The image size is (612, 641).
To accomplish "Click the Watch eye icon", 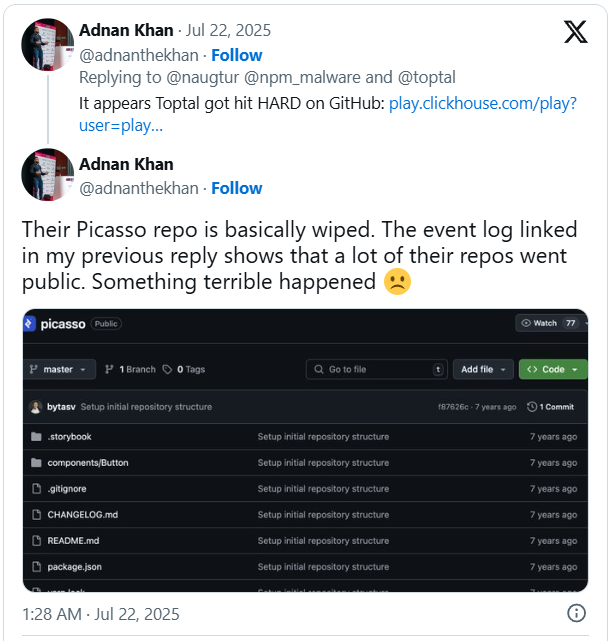I will click(x=526, y=323).
